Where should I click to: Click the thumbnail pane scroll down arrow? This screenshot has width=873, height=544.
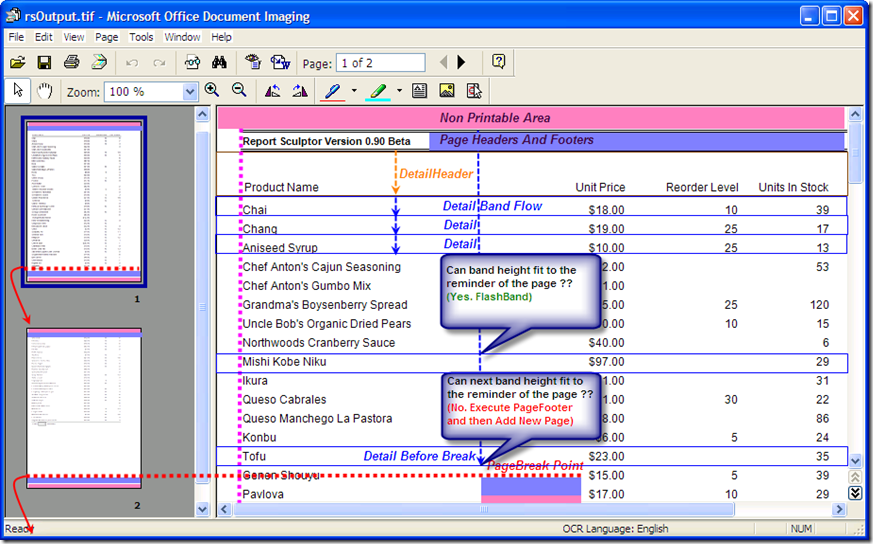(202, 509)
